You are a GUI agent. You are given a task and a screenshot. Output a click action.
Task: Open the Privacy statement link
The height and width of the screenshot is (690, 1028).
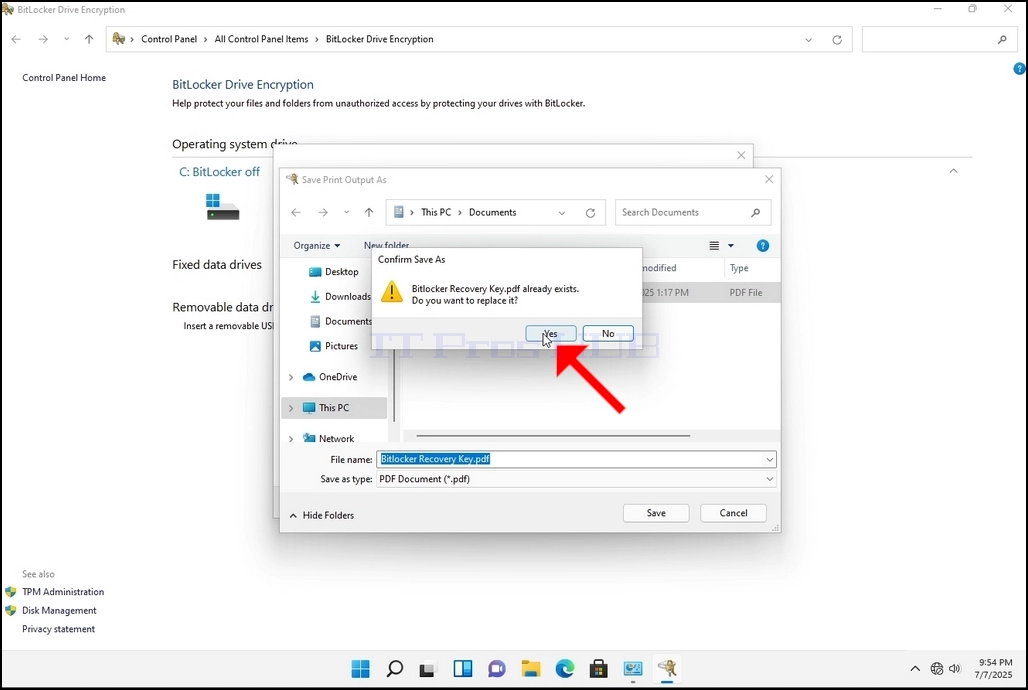tap(58, 629)
